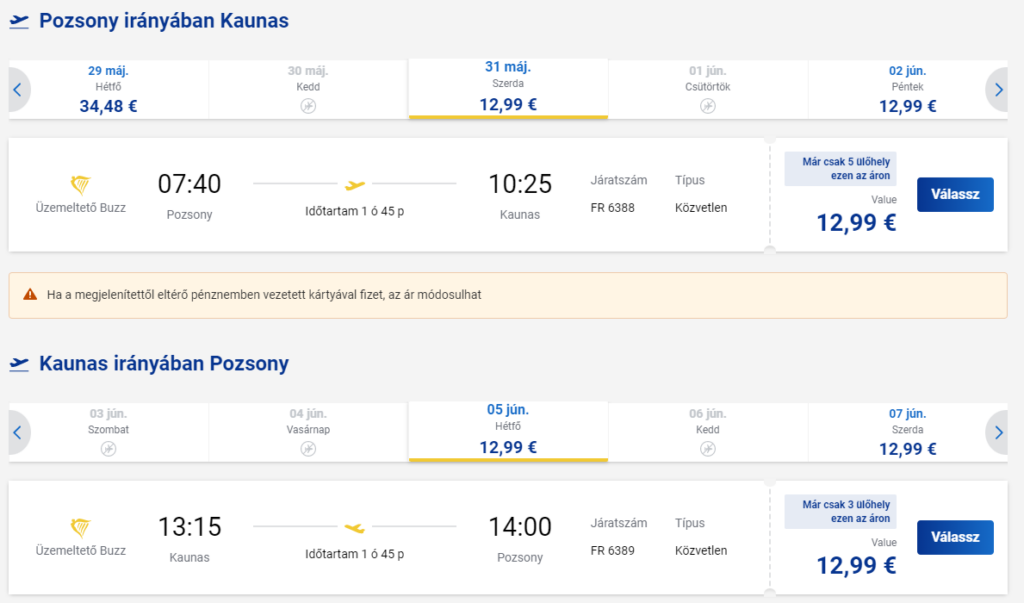Click the warning triangle icon in currency notice
Image resolution: width=1024 pixels, height=603 pixels.
(x=30, y=295)
